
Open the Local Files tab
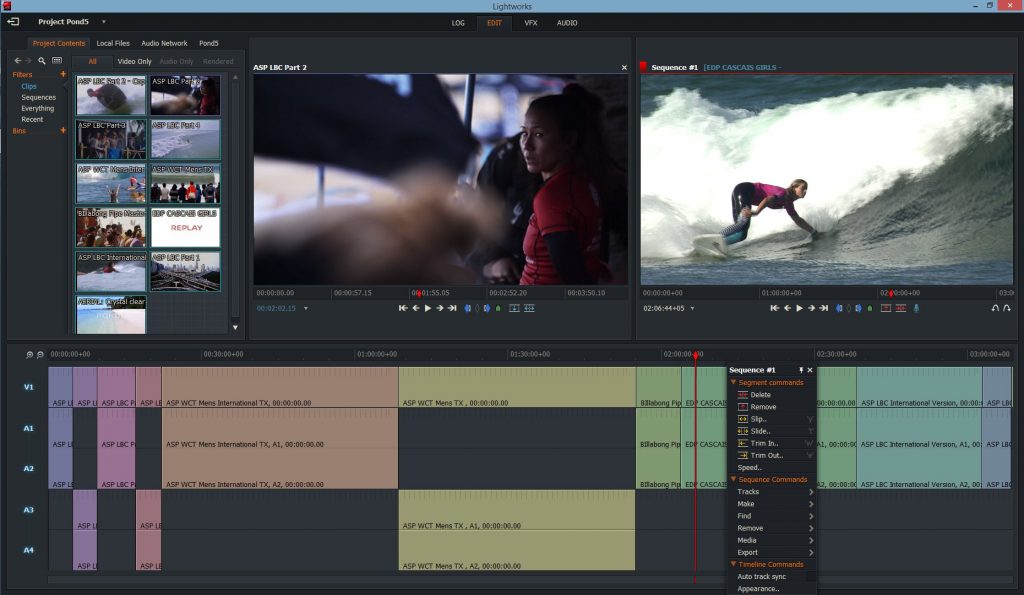(113, 43)
